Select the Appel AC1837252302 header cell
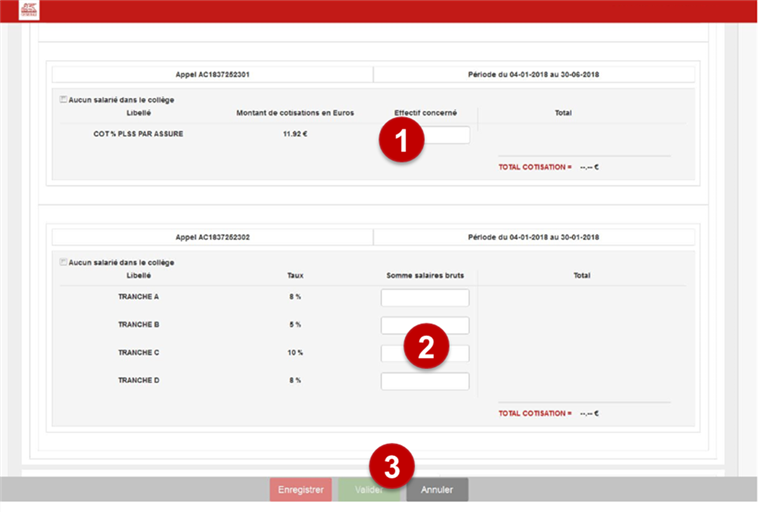 [x=212, y=237]
